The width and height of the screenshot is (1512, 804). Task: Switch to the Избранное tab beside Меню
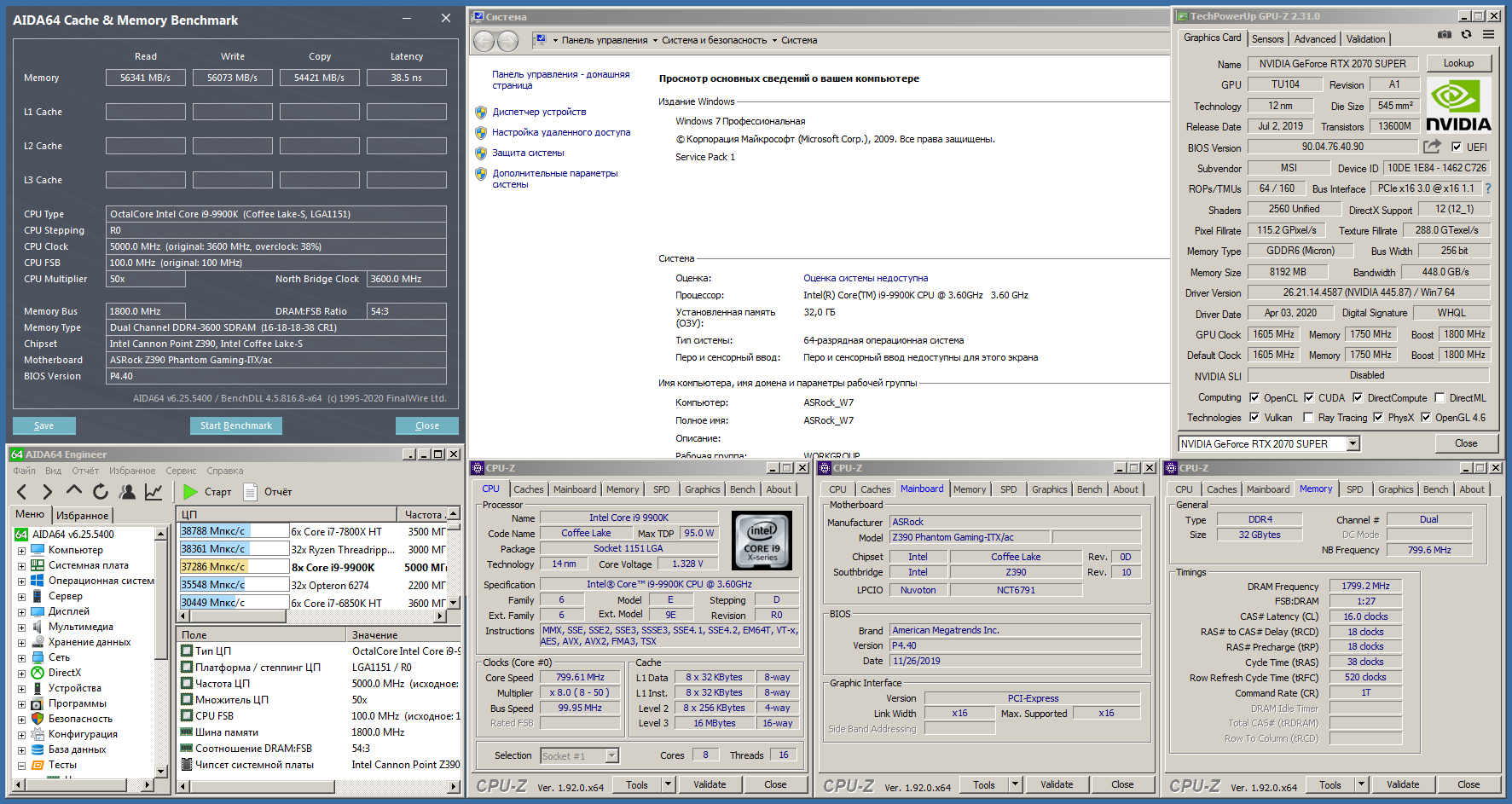coord(82,515)
